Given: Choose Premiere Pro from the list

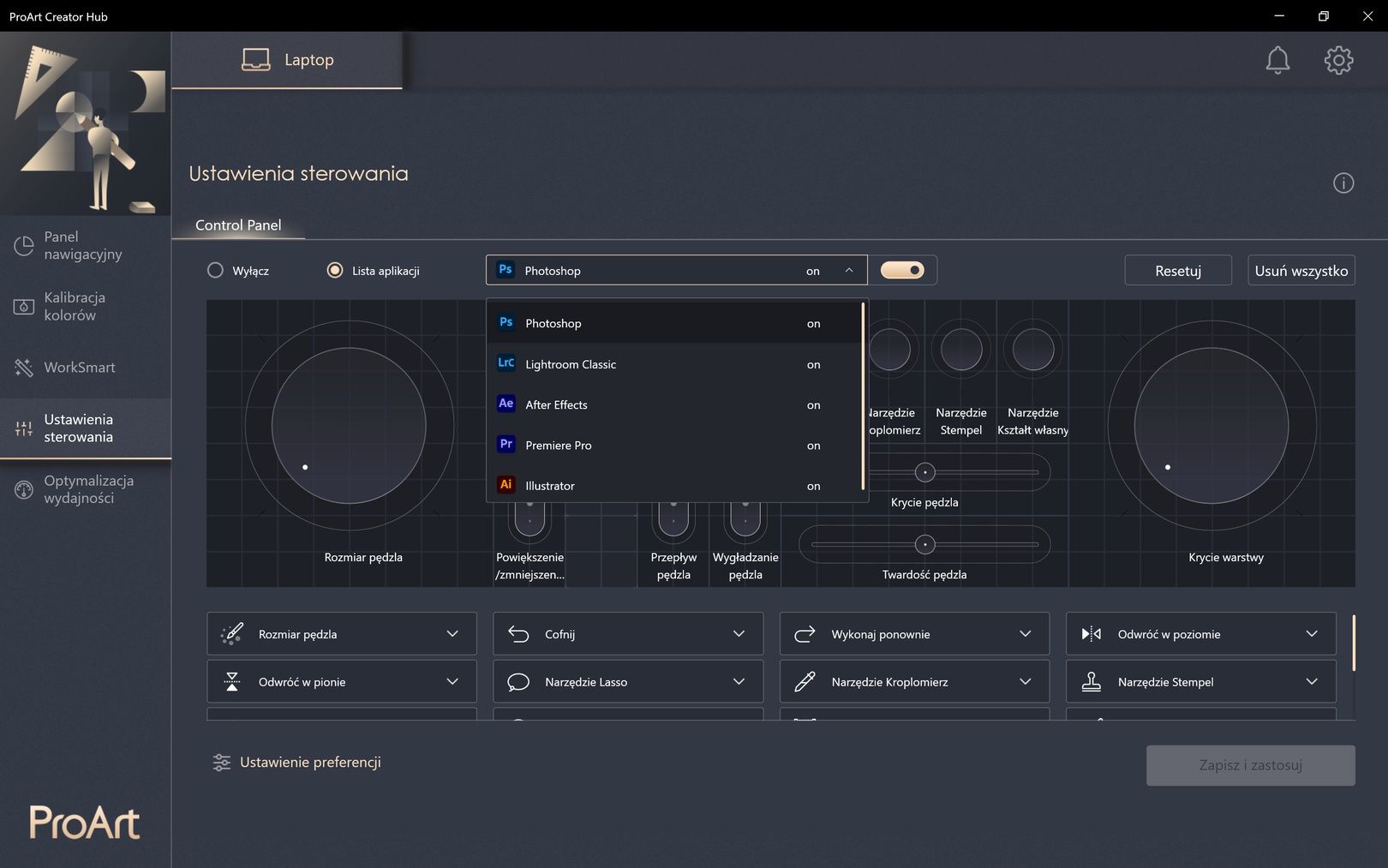Looking at the screenshot, I should [x=673, y=445].
